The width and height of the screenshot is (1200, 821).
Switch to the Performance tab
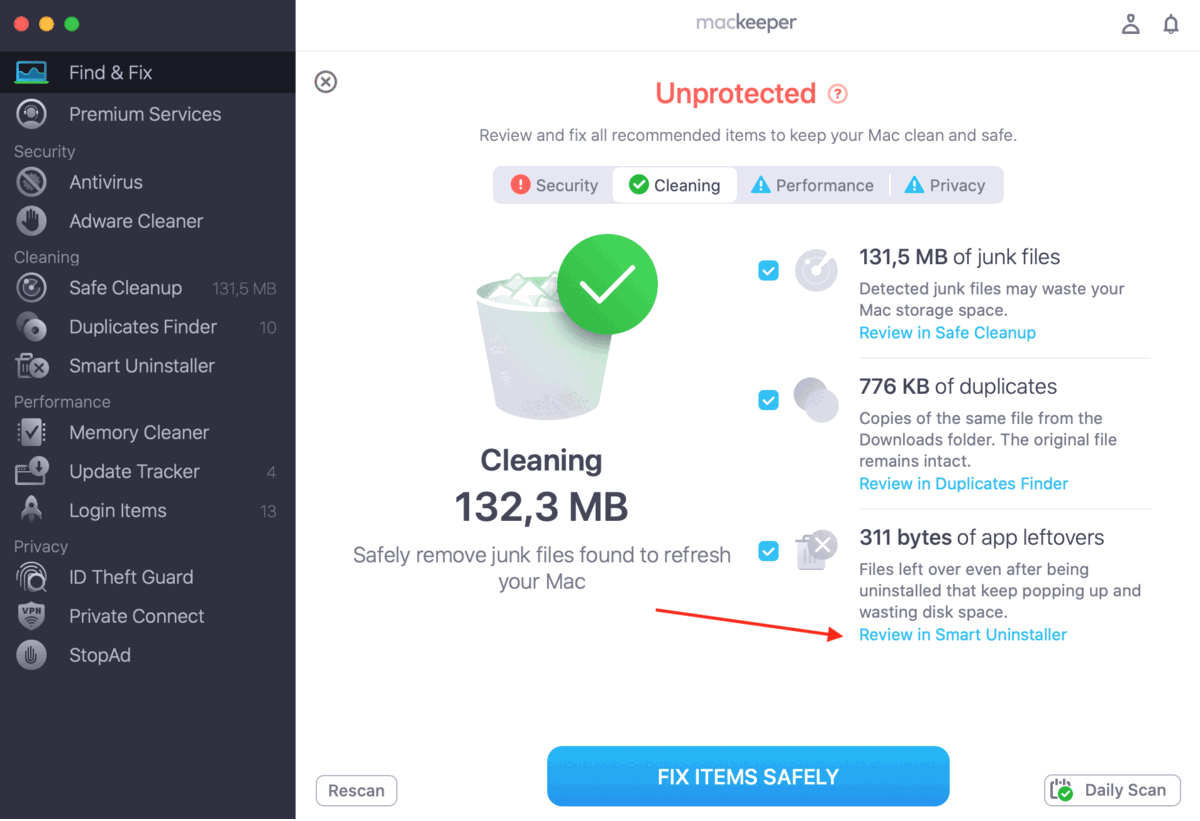[812, 185]
